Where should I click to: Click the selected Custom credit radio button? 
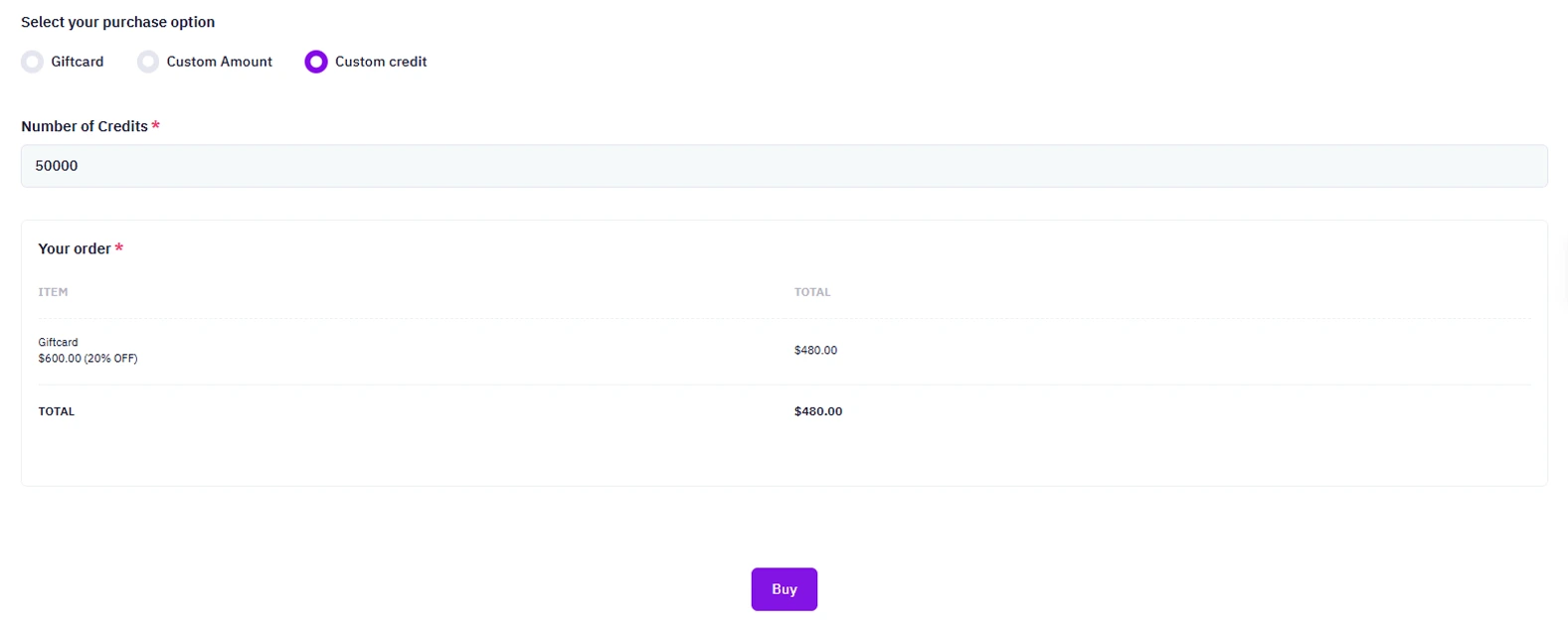pos(316,62)
